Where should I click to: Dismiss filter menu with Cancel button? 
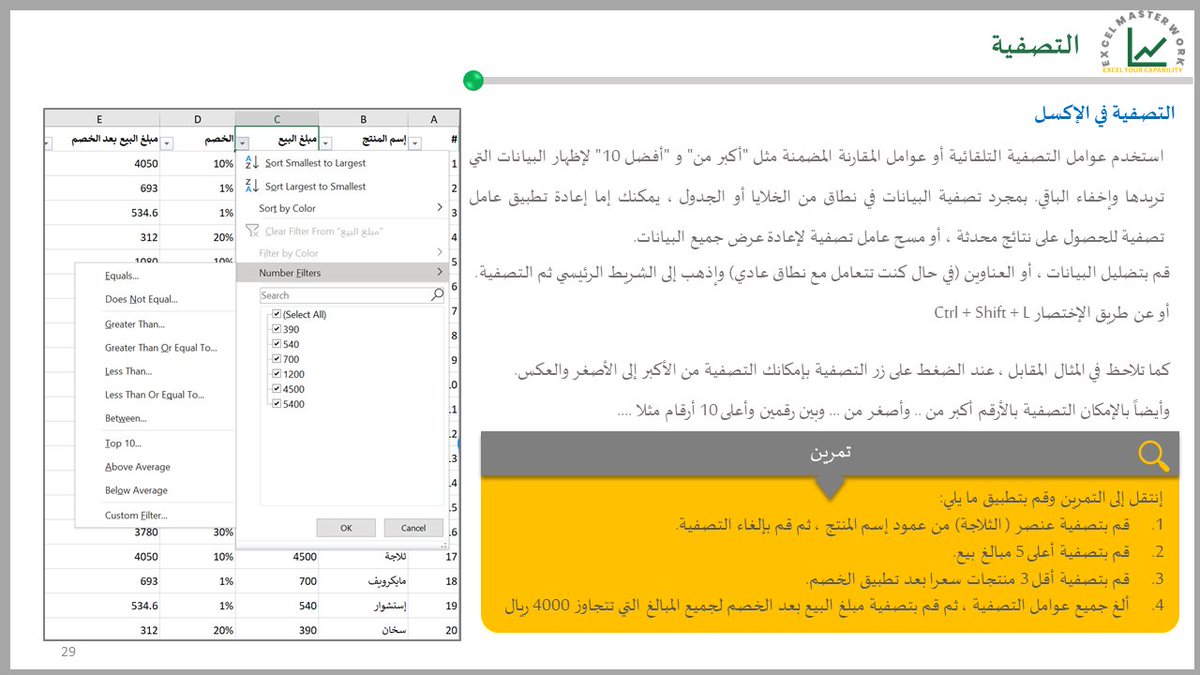[x=413, y=527]
